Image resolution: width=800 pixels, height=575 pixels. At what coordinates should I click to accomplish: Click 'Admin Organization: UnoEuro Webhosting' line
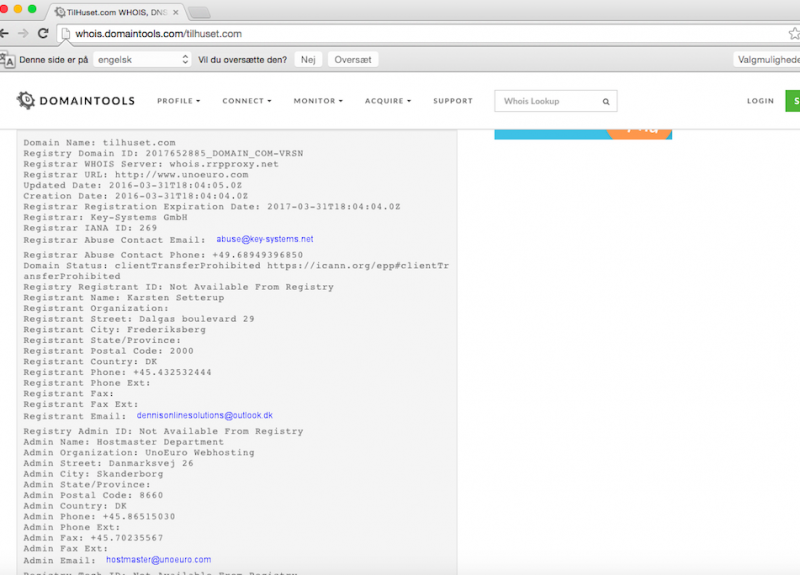pos(139,453)
